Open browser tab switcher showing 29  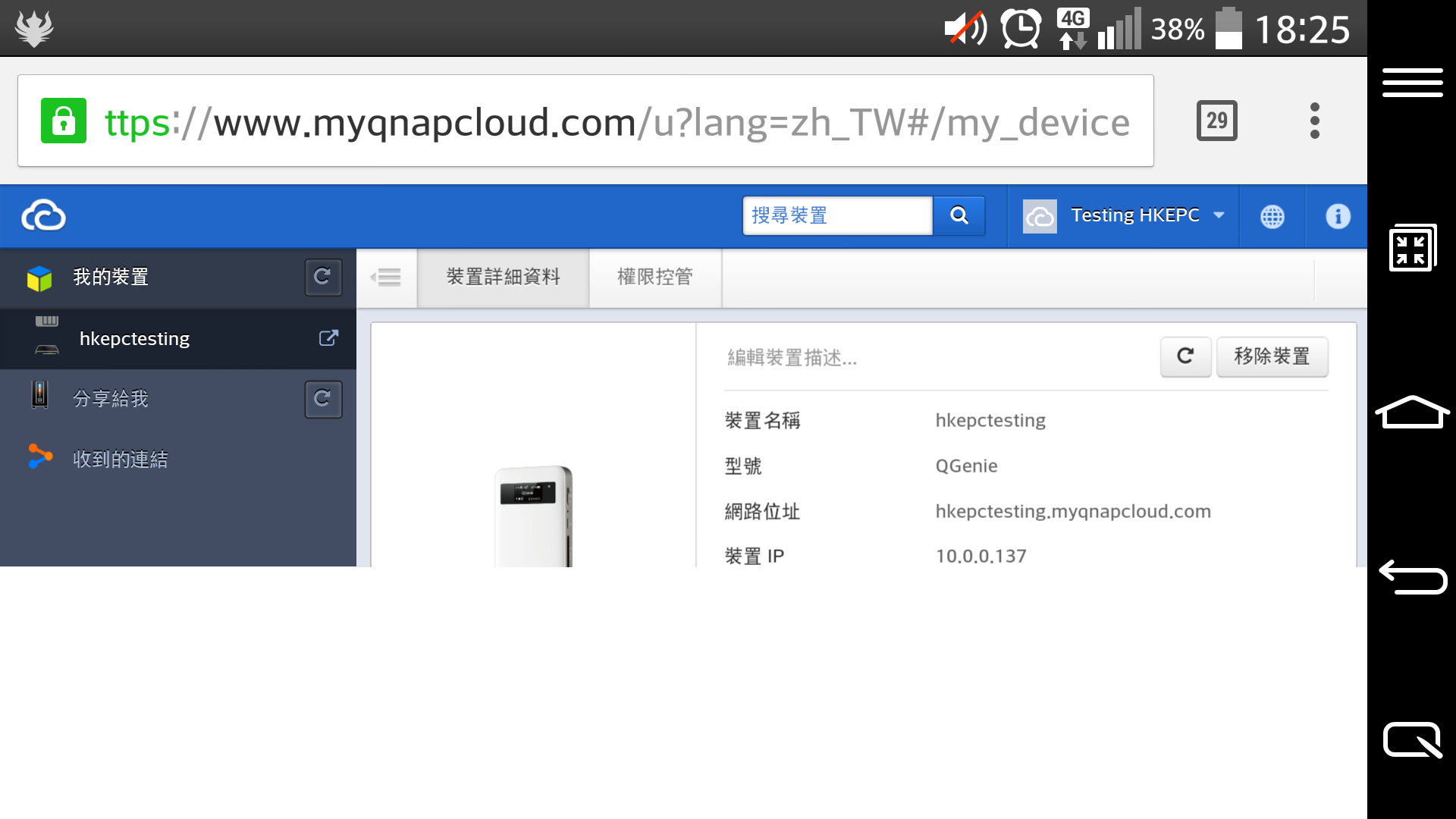pyautogui.click(x=1217, y=121)
